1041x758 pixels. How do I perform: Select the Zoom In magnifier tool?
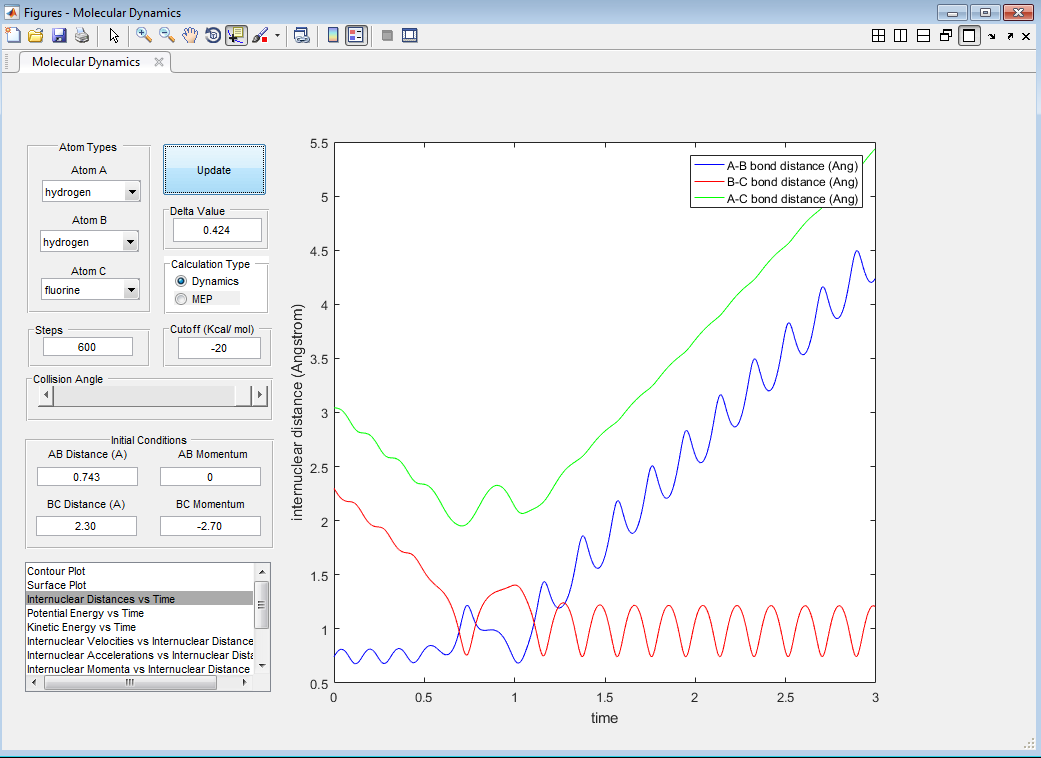point(144,36)
